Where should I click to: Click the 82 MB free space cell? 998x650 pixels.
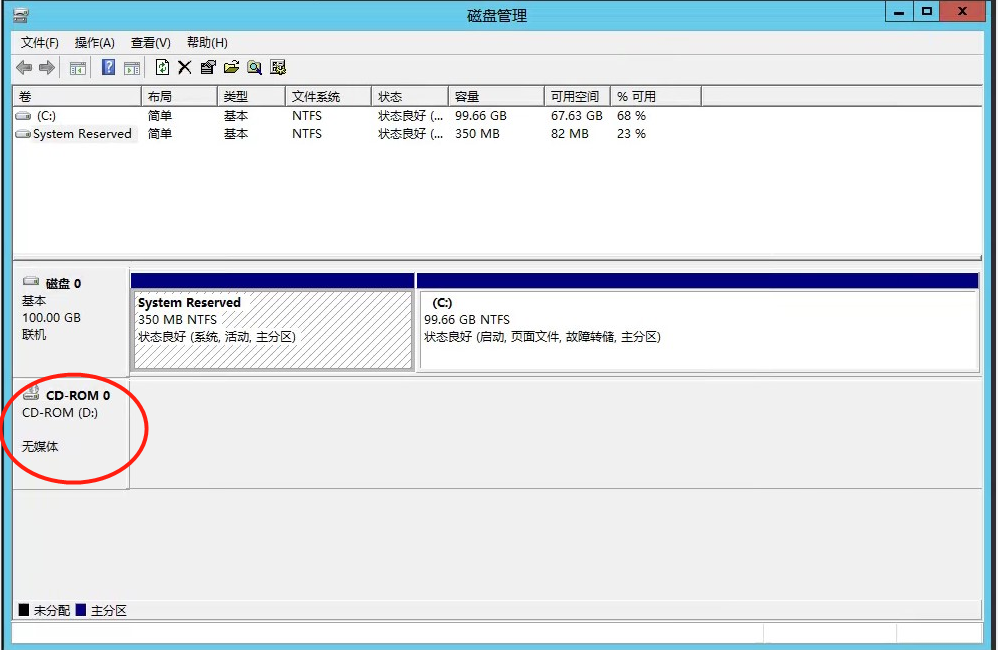pyautogui.click(x=570, y=134)
